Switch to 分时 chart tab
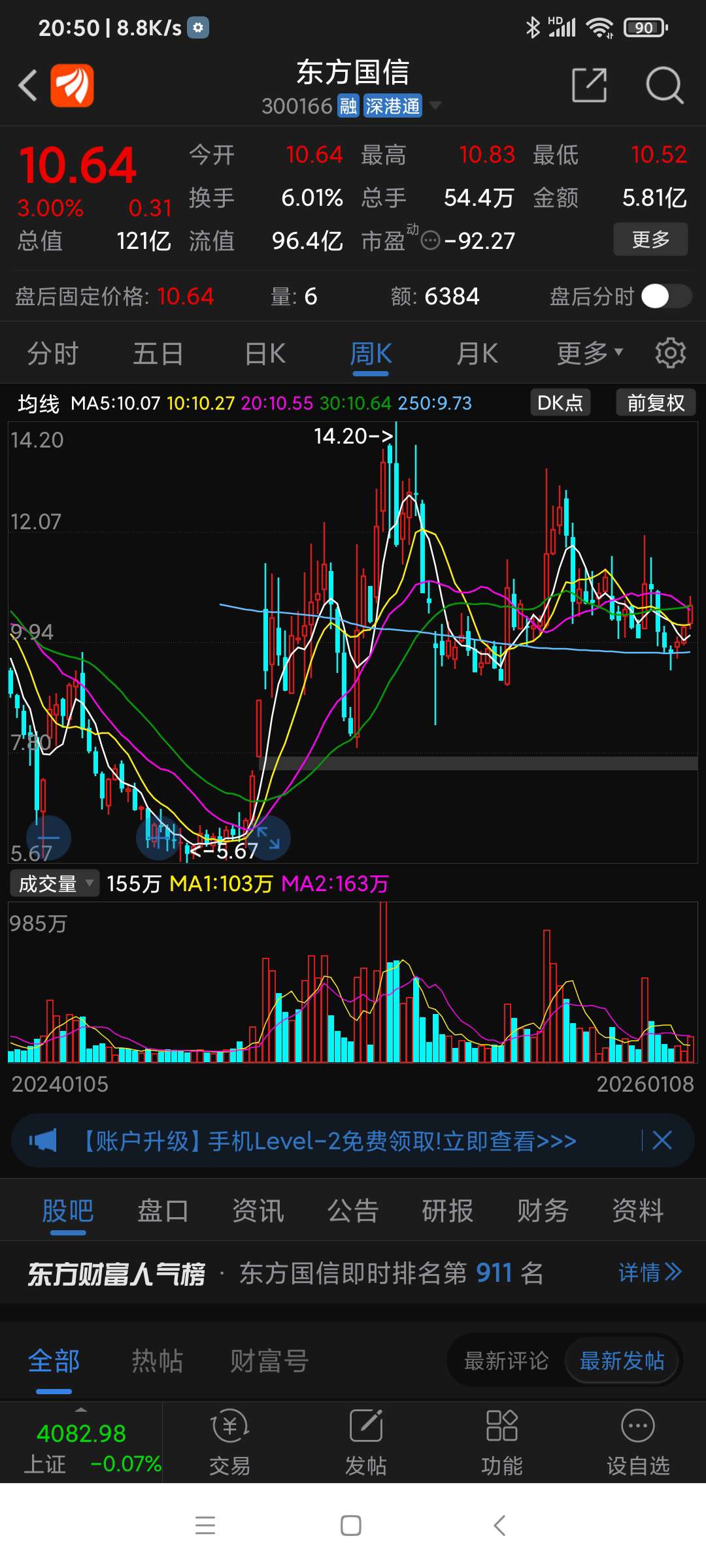The height and width of the screenshot is (1568, 706). click(52, 353)
